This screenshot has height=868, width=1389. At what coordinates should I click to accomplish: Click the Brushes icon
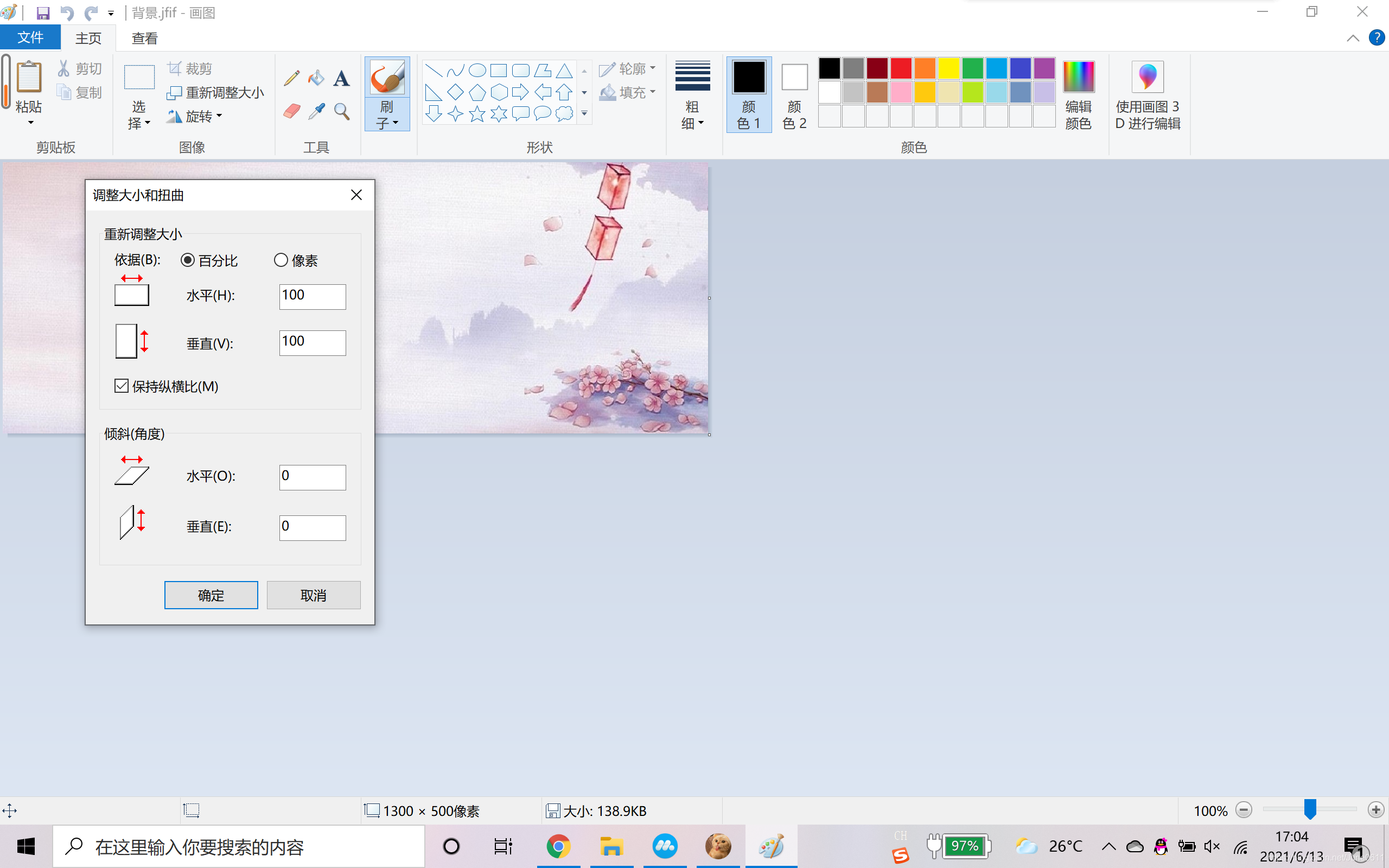tap(387, 77)
